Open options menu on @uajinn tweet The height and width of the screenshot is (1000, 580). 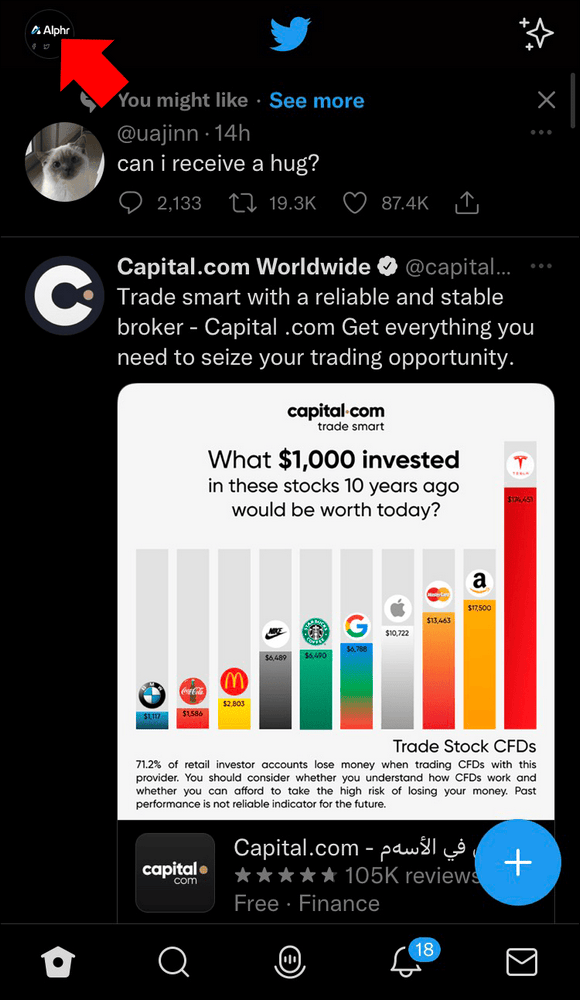point(541,131)
